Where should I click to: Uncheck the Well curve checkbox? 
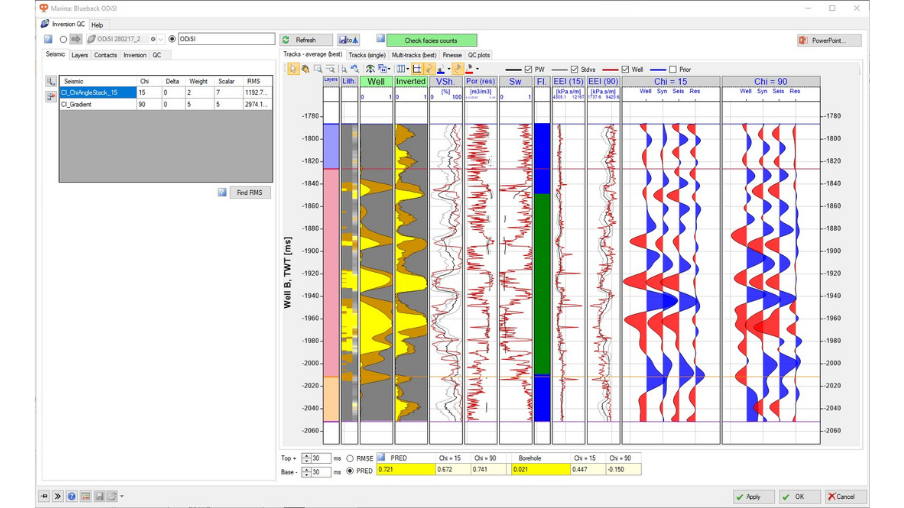click(x=625, y=69)
